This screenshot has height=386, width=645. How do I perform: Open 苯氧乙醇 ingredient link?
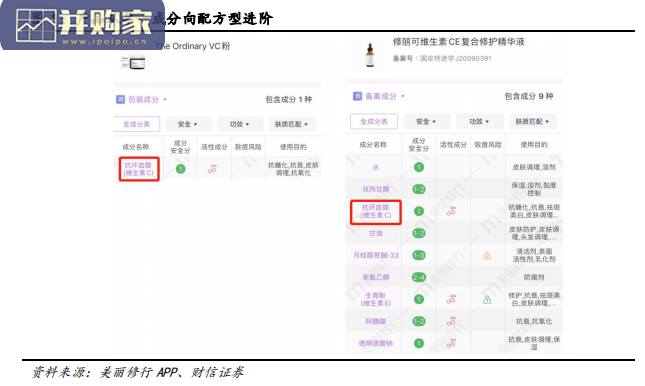pyautogui.click(x=376, y=277)
